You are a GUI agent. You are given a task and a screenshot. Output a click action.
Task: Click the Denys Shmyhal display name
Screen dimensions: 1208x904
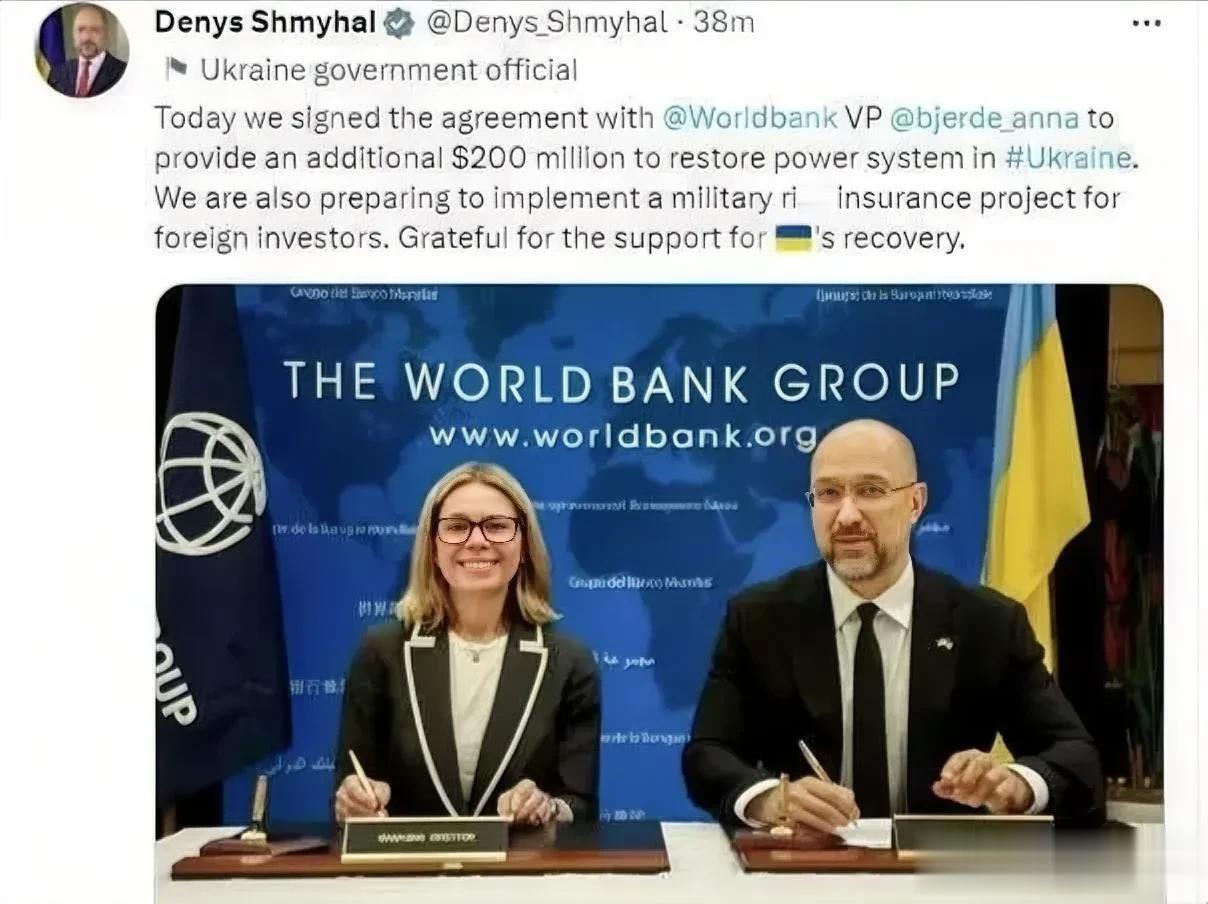266,23
